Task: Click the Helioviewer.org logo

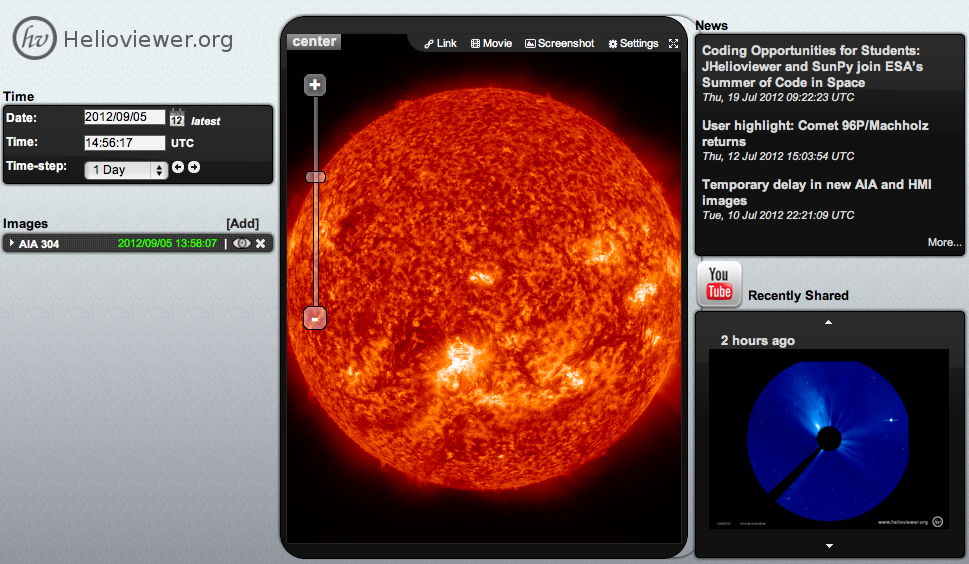Action: pos(122,39)
